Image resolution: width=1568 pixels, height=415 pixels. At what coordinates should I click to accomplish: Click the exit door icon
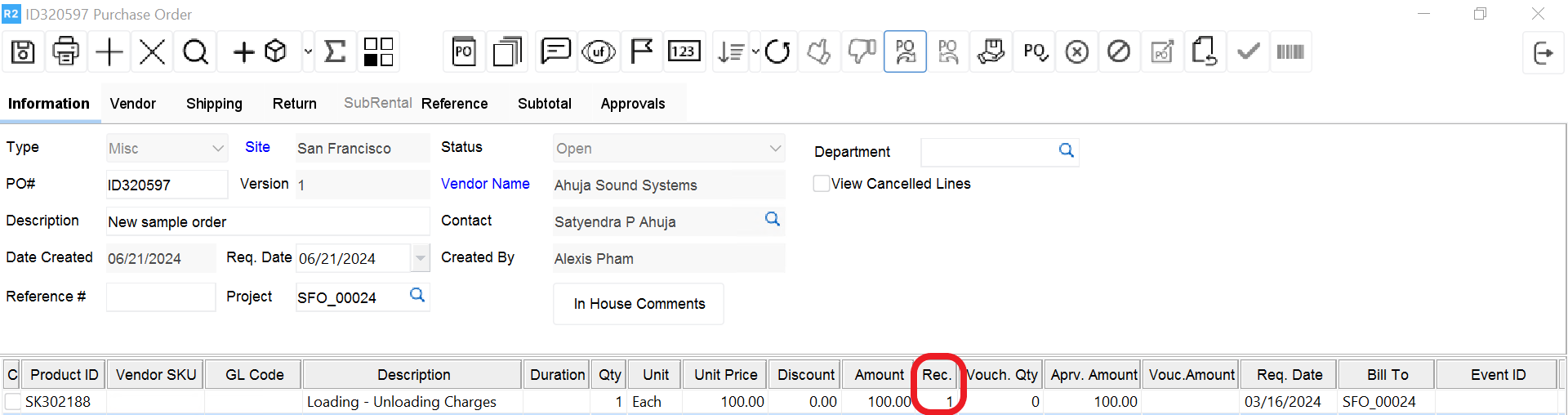pyautogui.click(x=1543, y=53)
